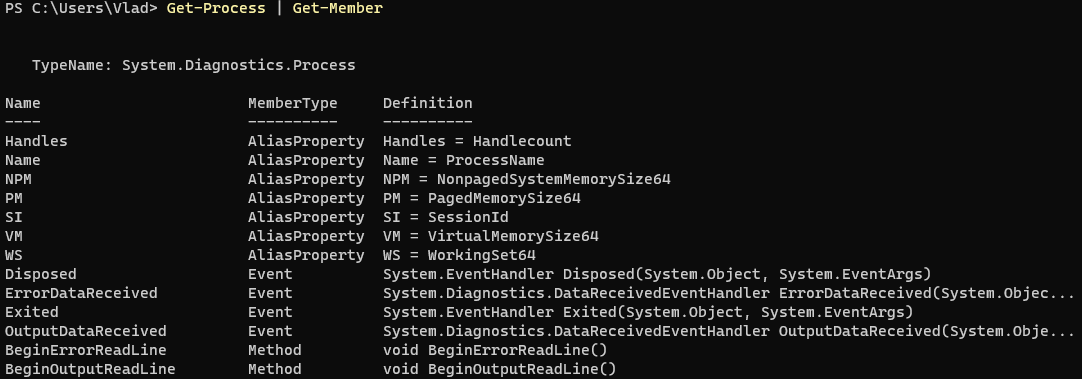Click the Name = ProcessName definition

464,160
